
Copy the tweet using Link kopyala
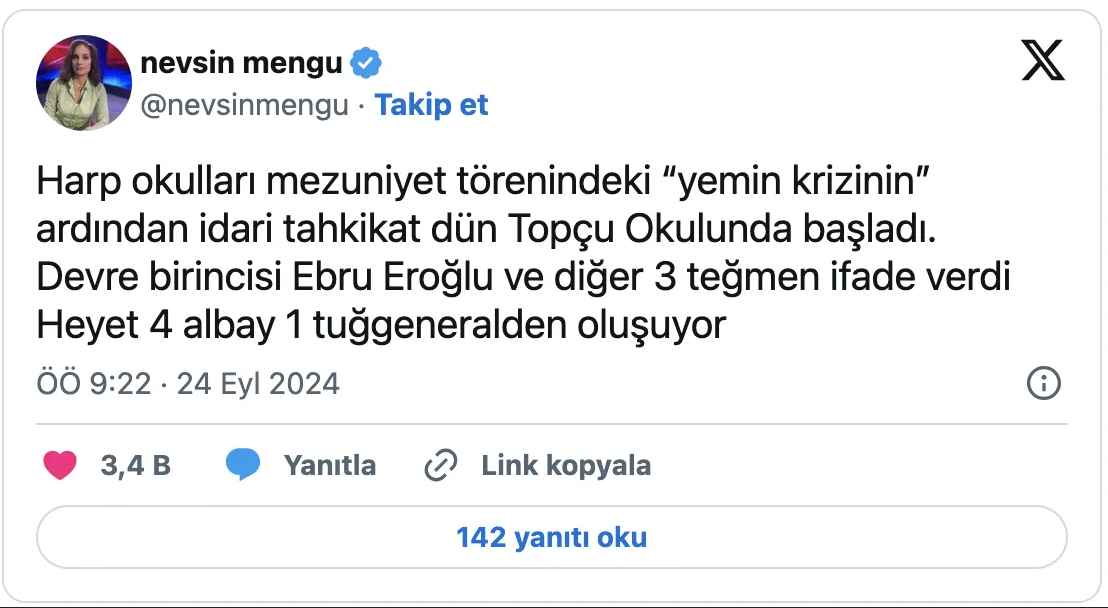click(x=566, y=466)
